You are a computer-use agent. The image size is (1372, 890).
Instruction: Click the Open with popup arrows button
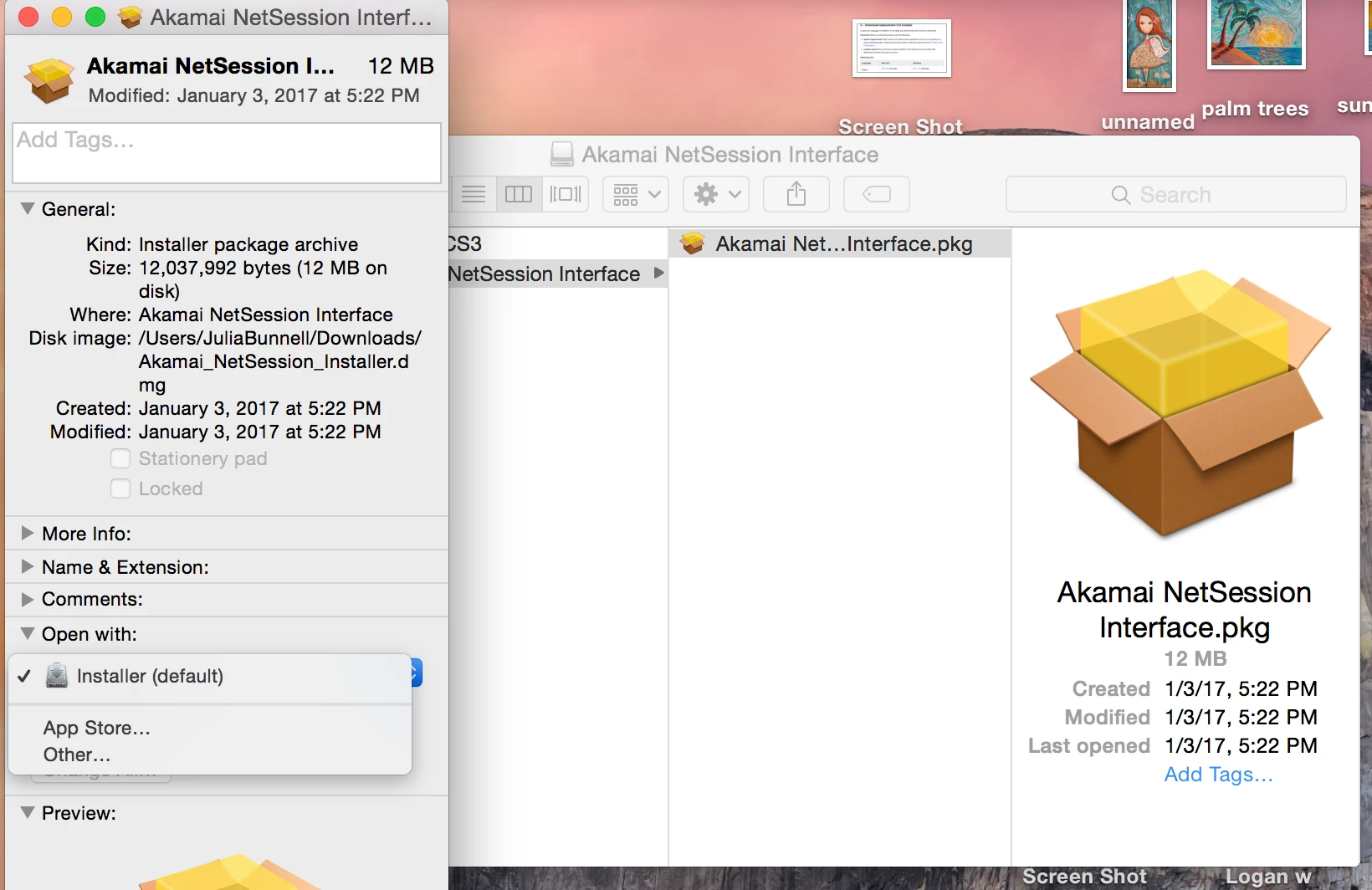(x=417, y=673)
